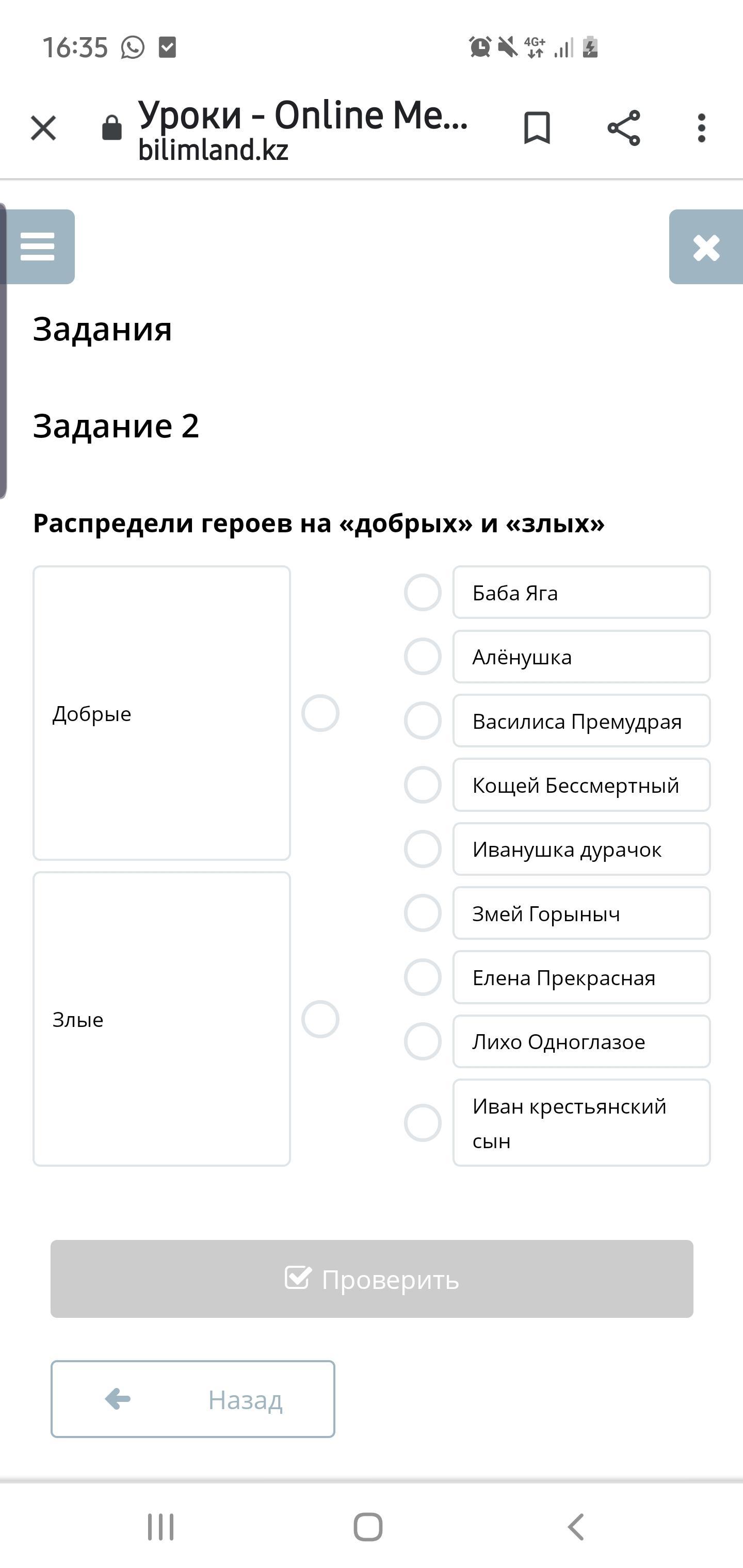
Task: Tap the Android back navigation arrow
Action: [575, 1527]
